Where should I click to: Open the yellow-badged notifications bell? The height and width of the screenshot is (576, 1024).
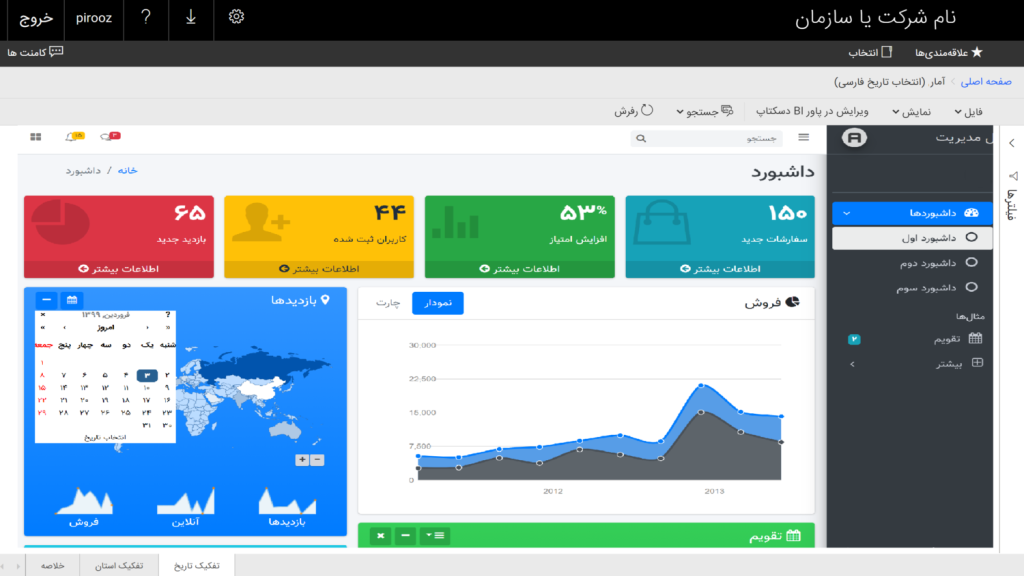coord(74,136)
